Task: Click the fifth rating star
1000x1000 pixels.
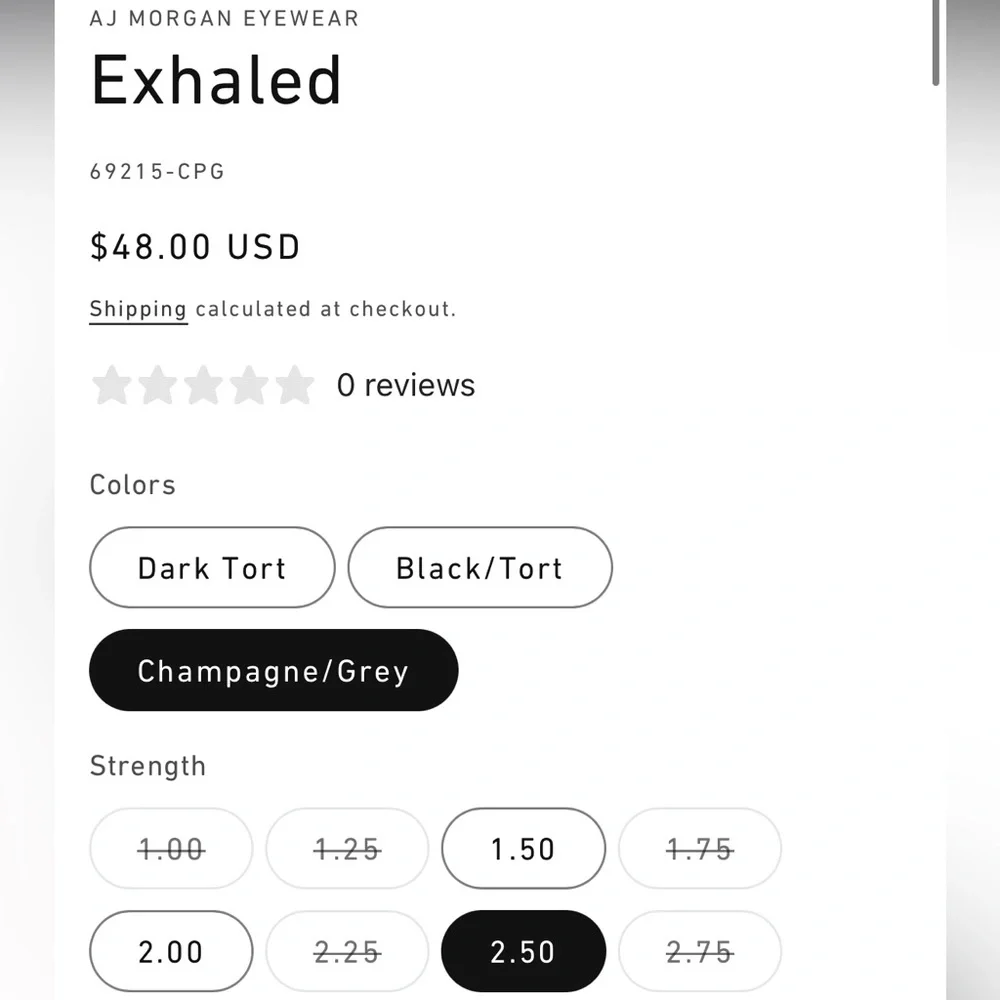Action: 295,385
